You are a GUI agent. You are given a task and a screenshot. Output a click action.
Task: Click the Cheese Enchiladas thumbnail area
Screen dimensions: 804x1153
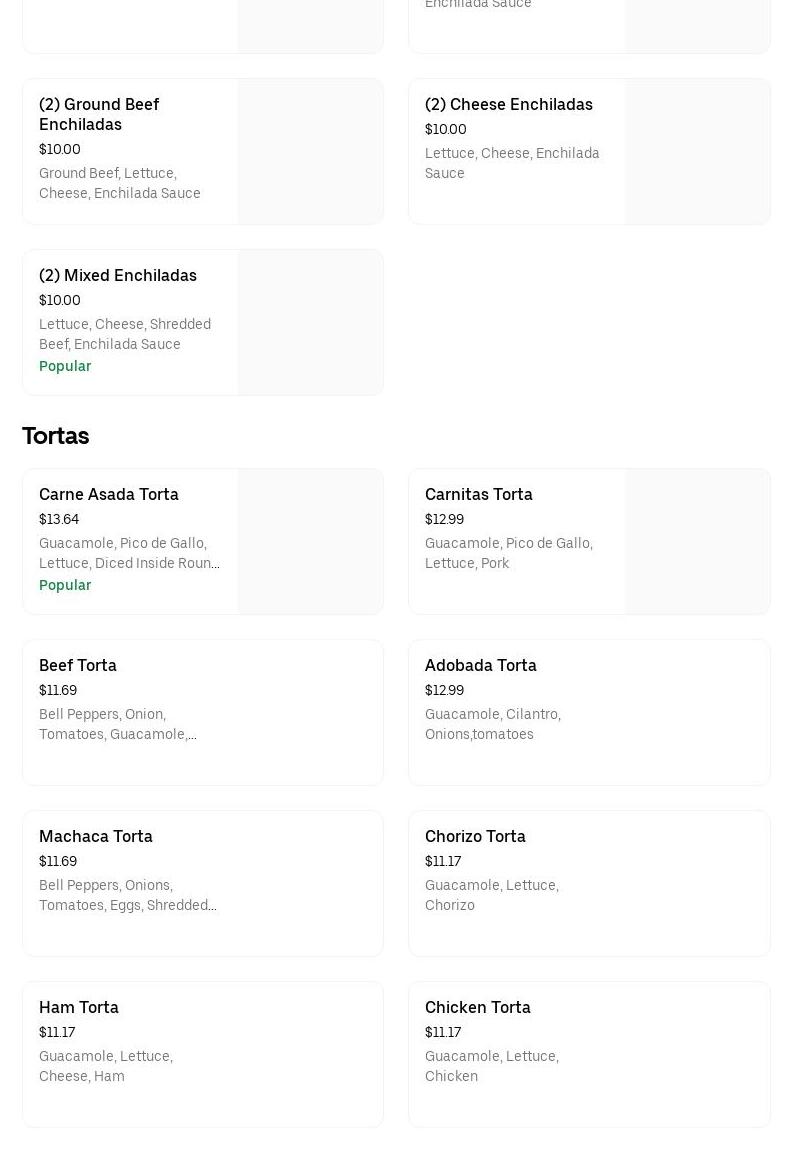click(x=697, y=152)
